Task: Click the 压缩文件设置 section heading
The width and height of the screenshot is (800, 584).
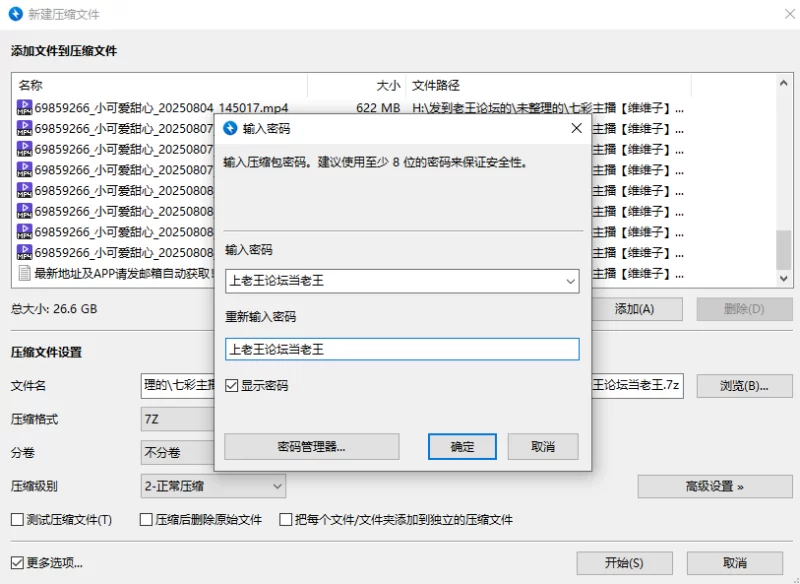Action: (x=46, y=352)
